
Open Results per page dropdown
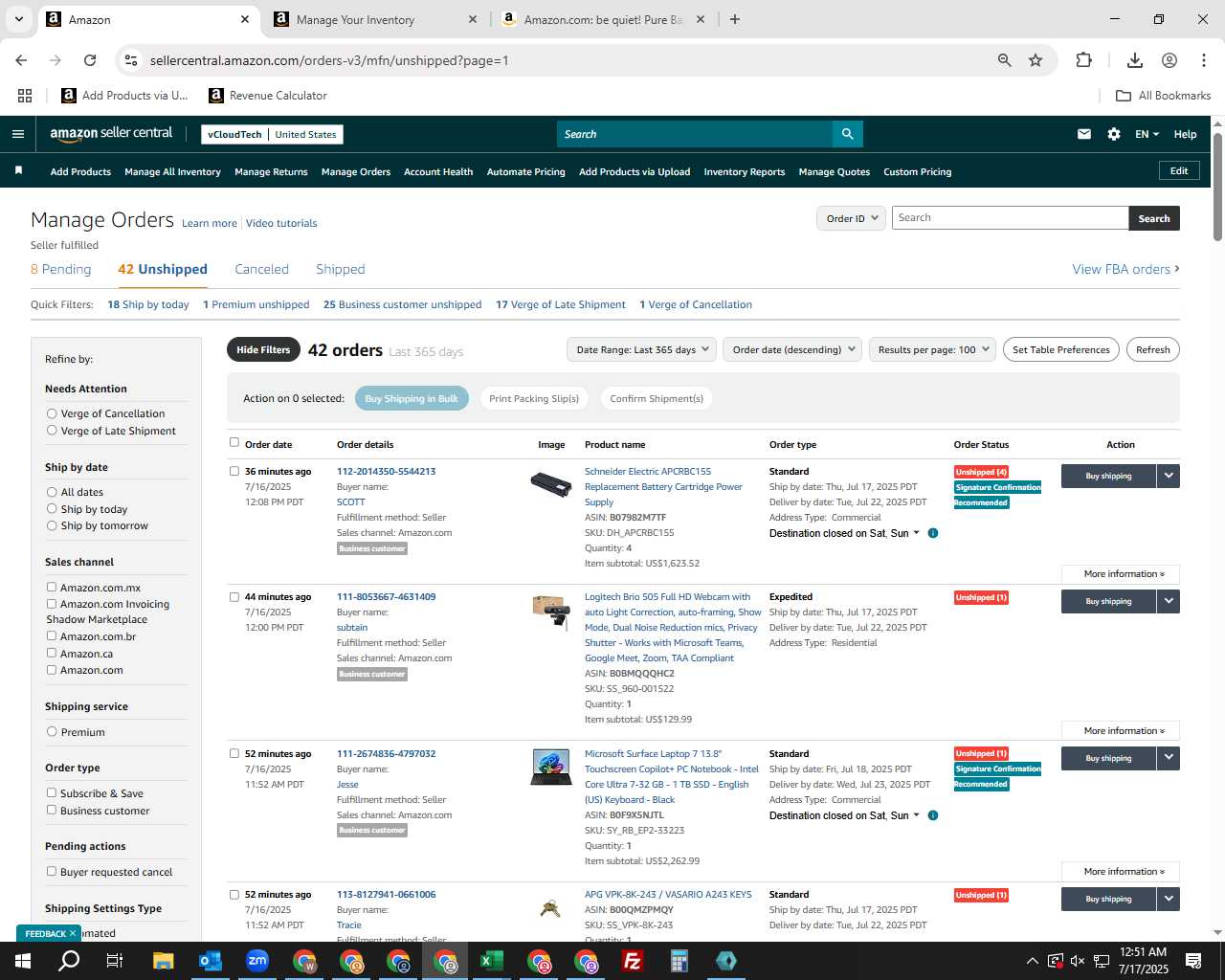(932, 349)
